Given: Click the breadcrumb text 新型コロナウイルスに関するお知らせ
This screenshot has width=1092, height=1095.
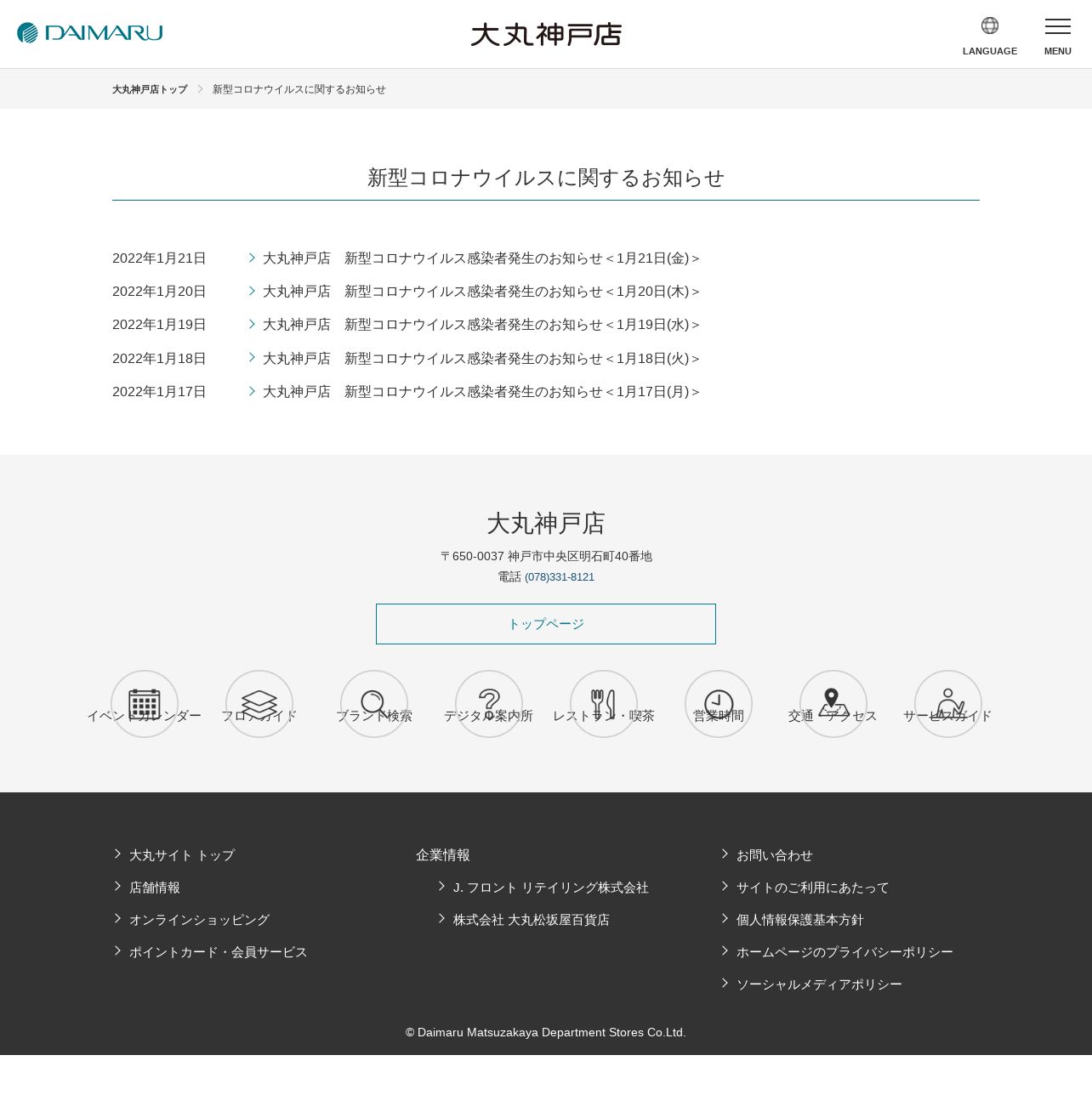Looking at the screenshot, I should coord(299,89).
